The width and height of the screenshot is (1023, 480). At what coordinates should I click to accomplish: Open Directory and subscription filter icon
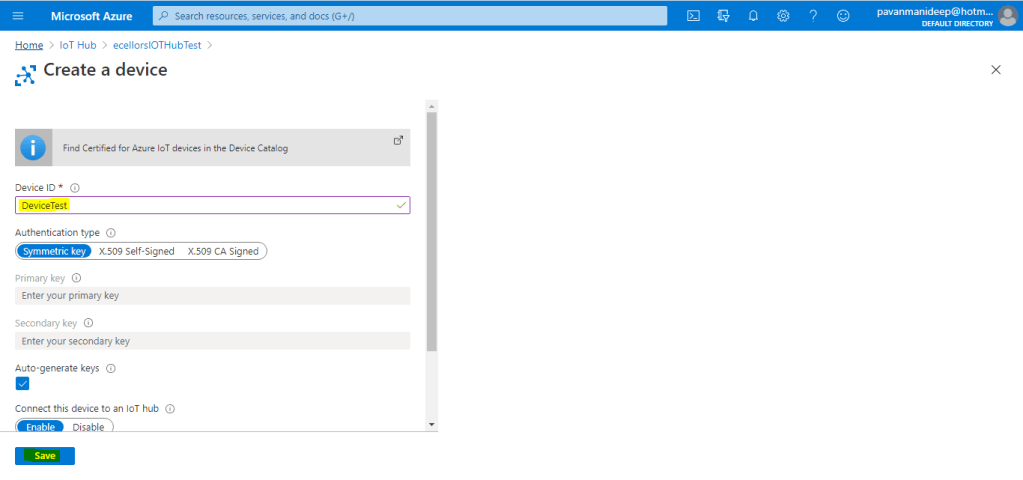723,16
